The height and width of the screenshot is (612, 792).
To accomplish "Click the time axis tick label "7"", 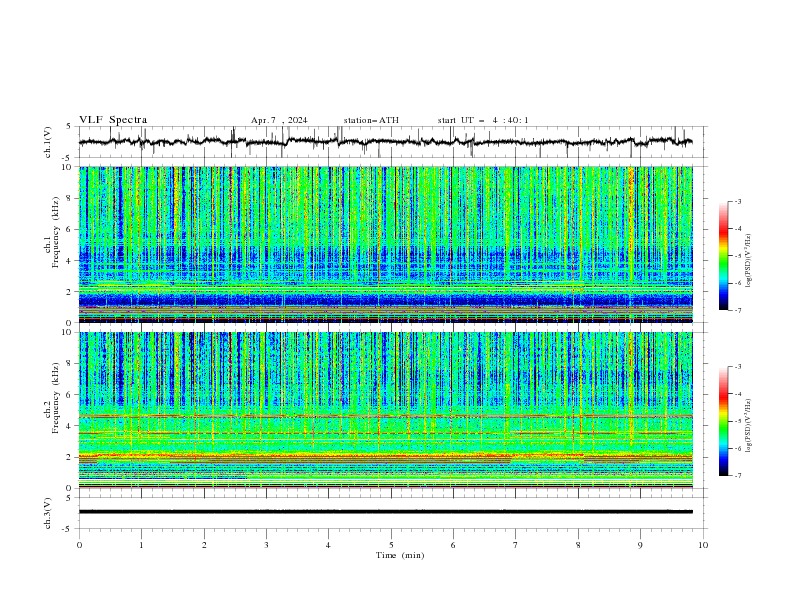I will coord(516,545).
